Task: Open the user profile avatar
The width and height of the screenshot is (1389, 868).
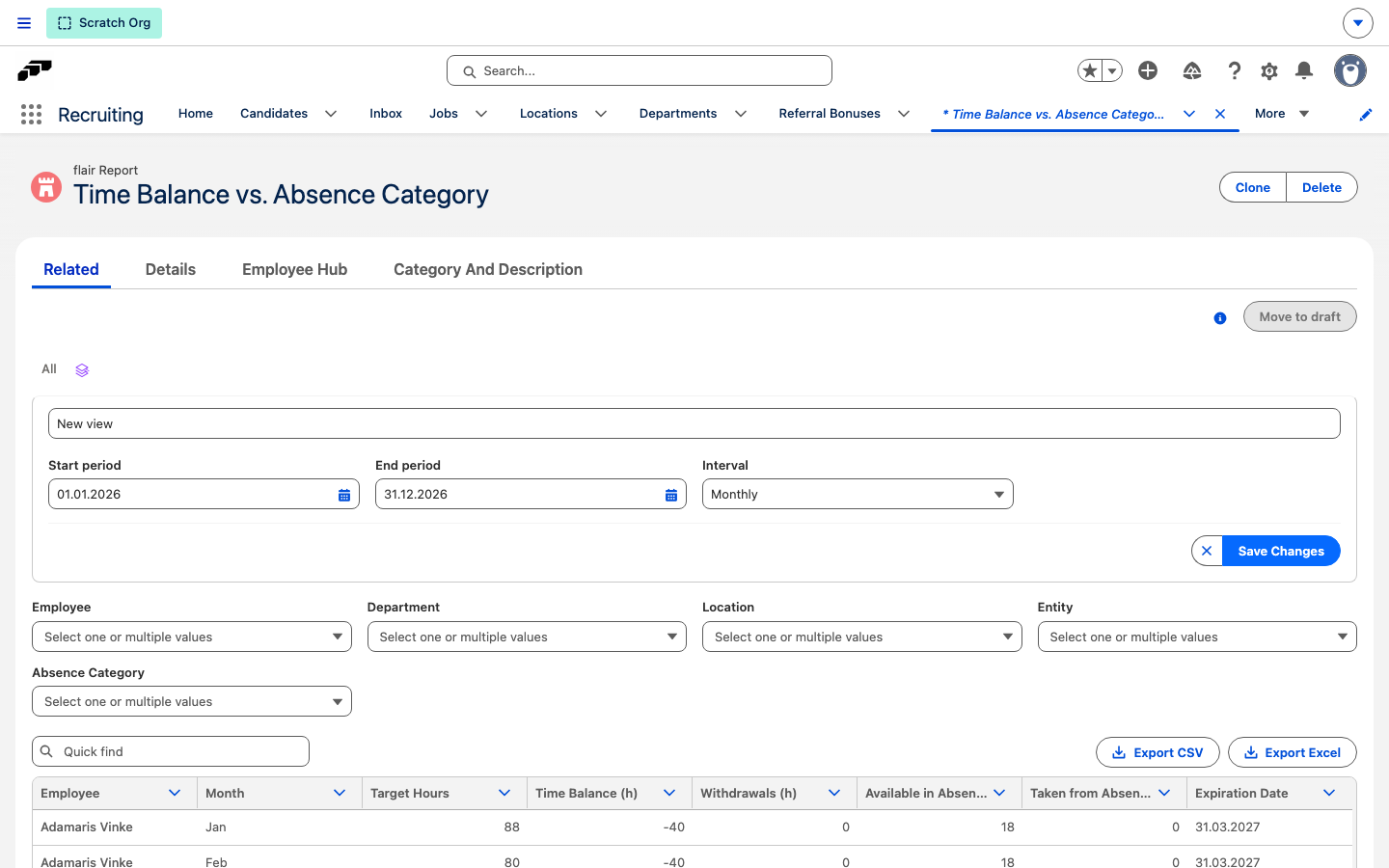Action: pos(1350,70)
